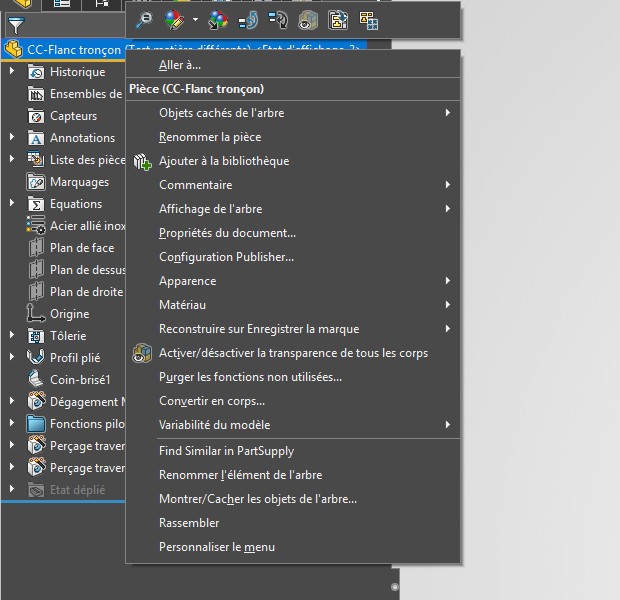
Task: Open the Edit Appearance color ball icon
Action: tap(174, 20)
